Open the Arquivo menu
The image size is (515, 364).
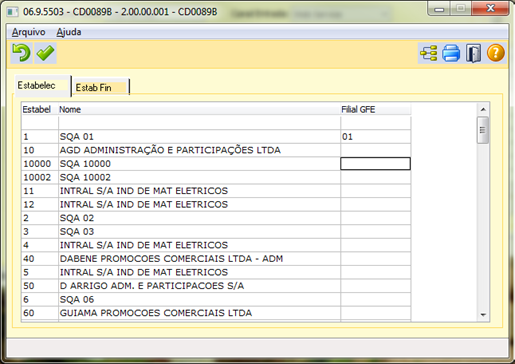[28, 32]
